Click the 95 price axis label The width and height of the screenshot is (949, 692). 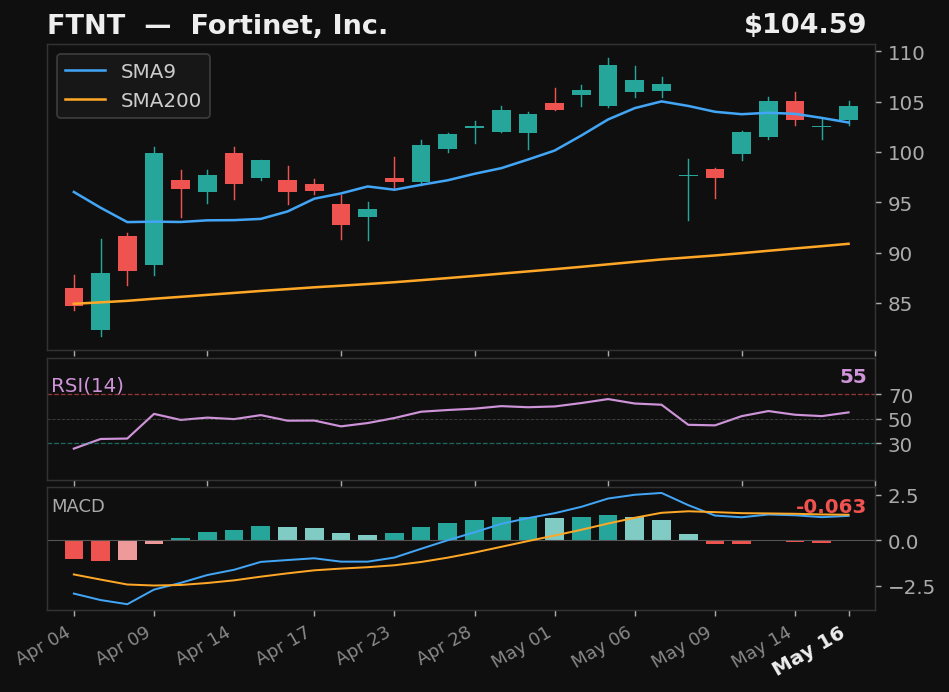pyautogui.click(x=899, y=204)
